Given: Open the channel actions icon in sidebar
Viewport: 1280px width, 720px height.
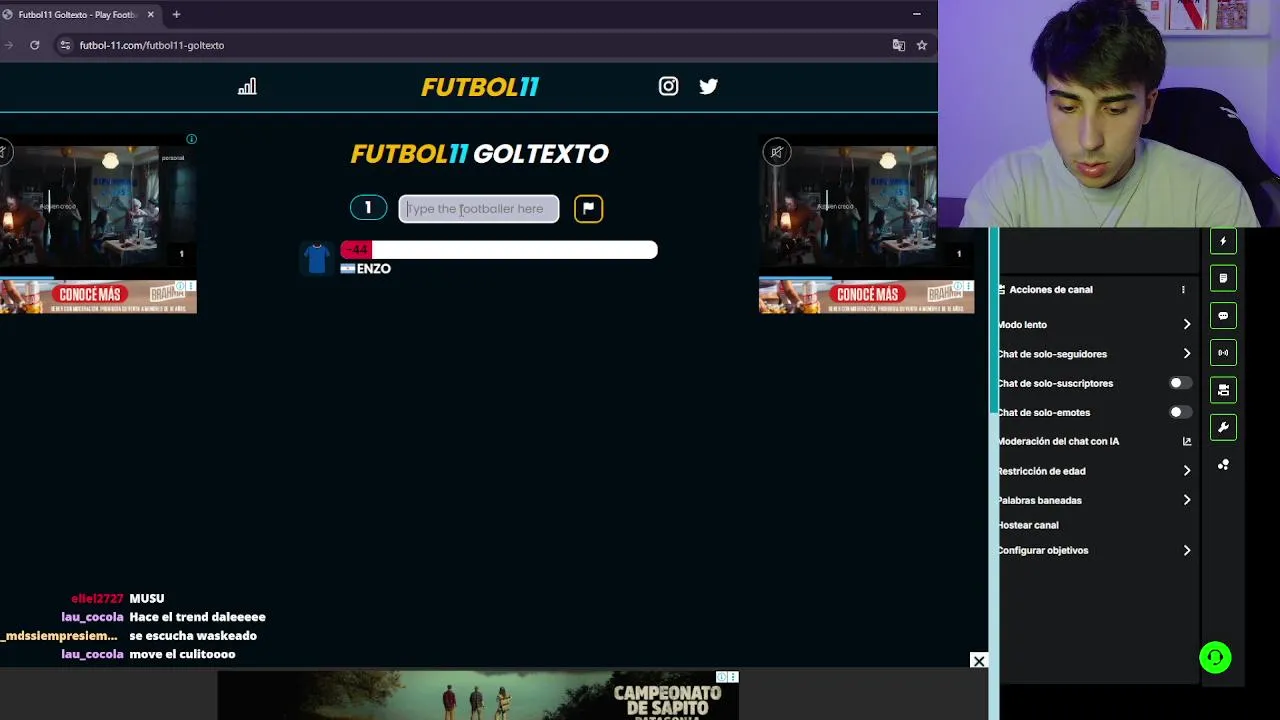Looking at the screenshot, I should (x=1223, y=390).
